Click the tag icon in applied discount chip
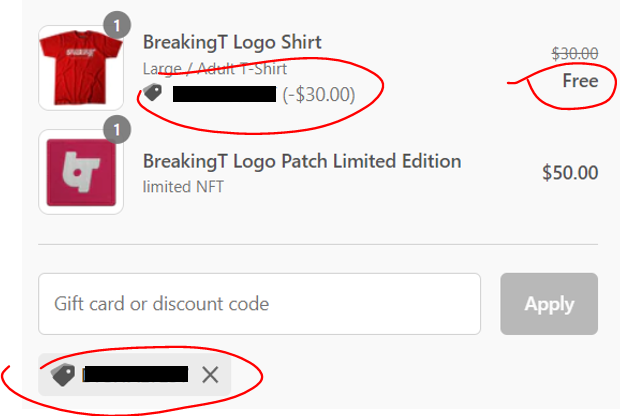 (x=63, y=375)
